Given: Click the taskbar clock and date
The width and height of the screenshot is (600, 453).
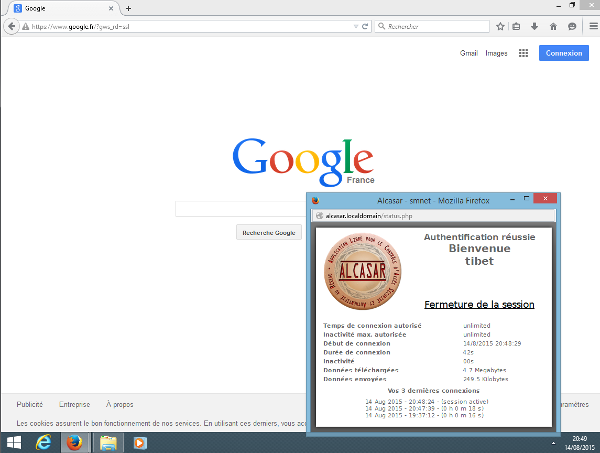Looking at the screenshot, I should pyautogui.click(x=580, y=443).
